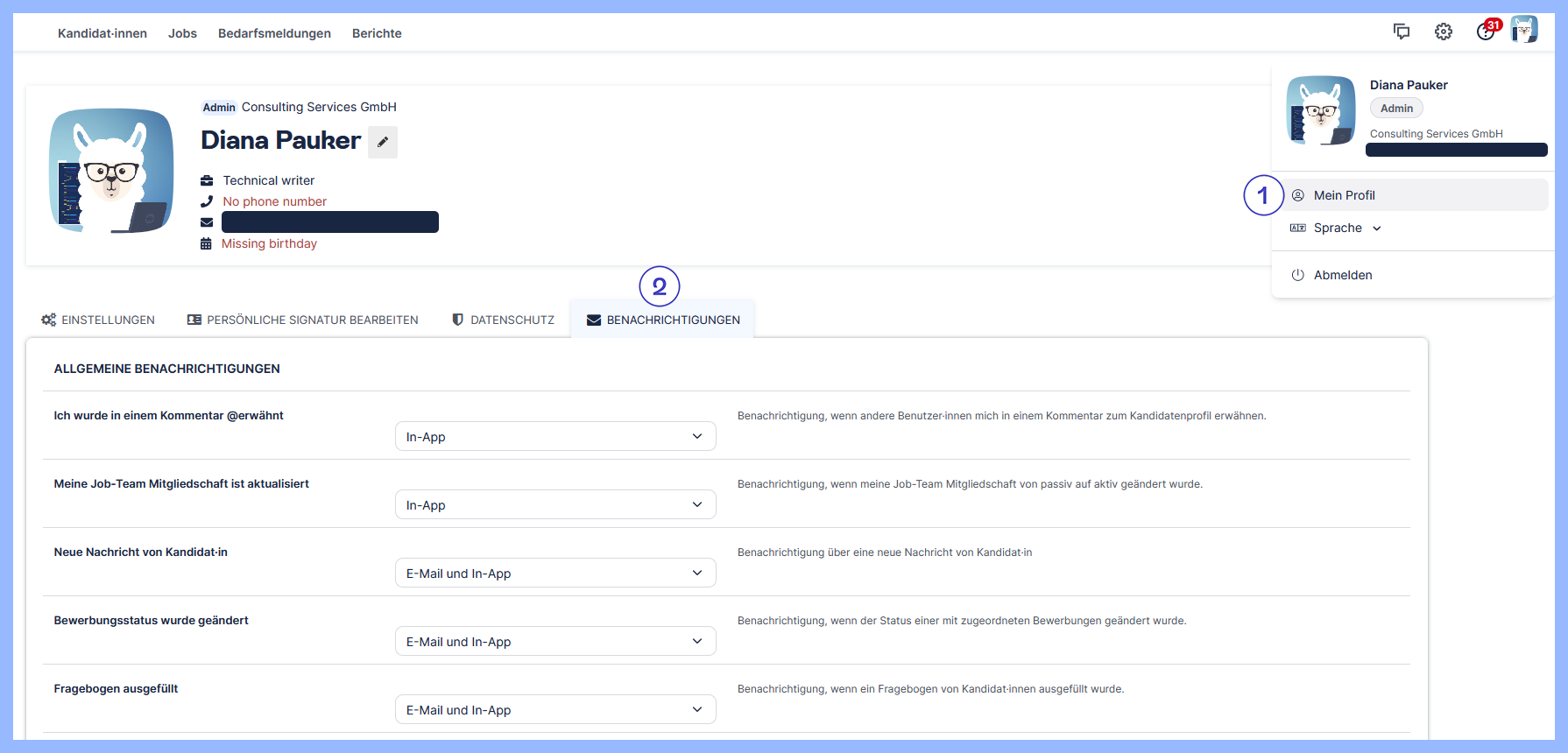Click the No phone number link
The image size is (1568, 753).
274,201
